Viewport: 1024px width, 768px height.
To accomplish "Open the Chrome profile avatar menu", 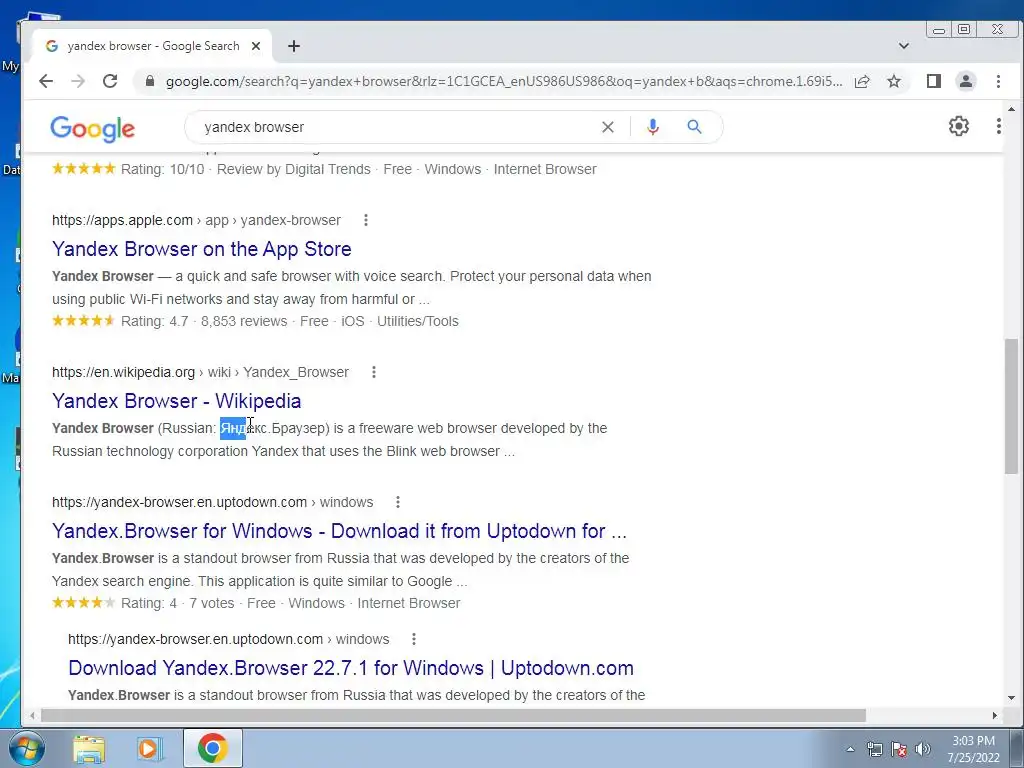I will 966,81.
